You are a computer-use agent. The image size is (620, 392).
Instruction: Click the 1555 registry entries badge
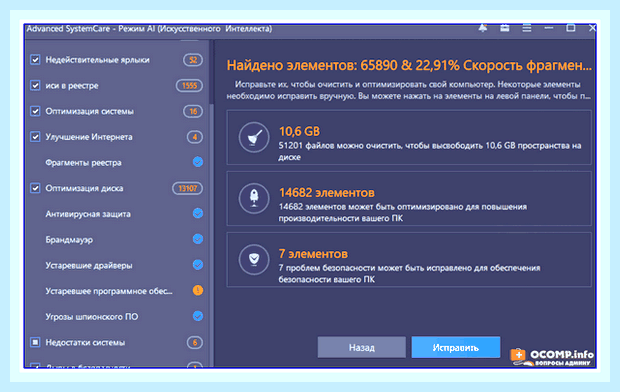[189, 85]
